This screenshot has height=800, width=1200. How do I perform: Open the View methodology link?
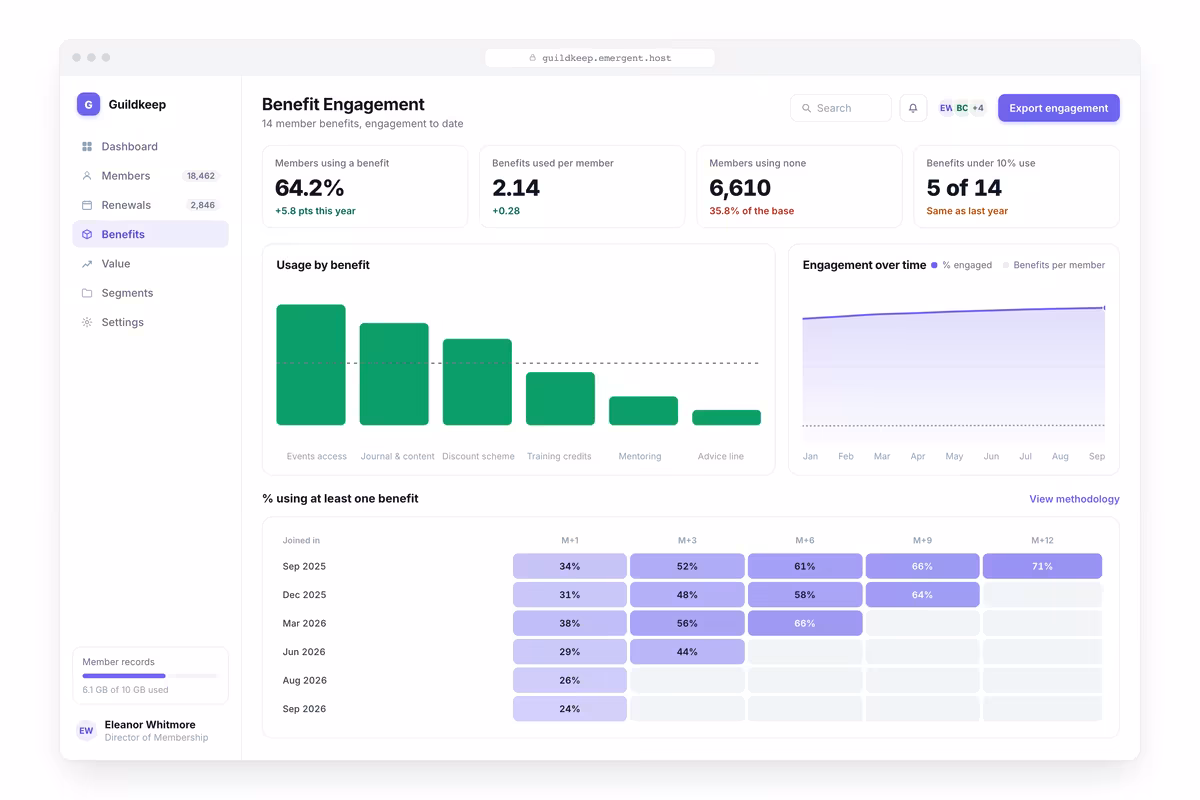tap(1074, 499)
